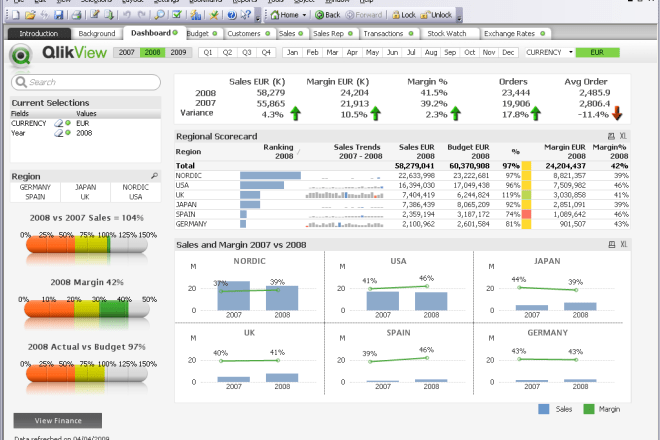Click the View Finance button
660x440 pixels.
[58, 420]
